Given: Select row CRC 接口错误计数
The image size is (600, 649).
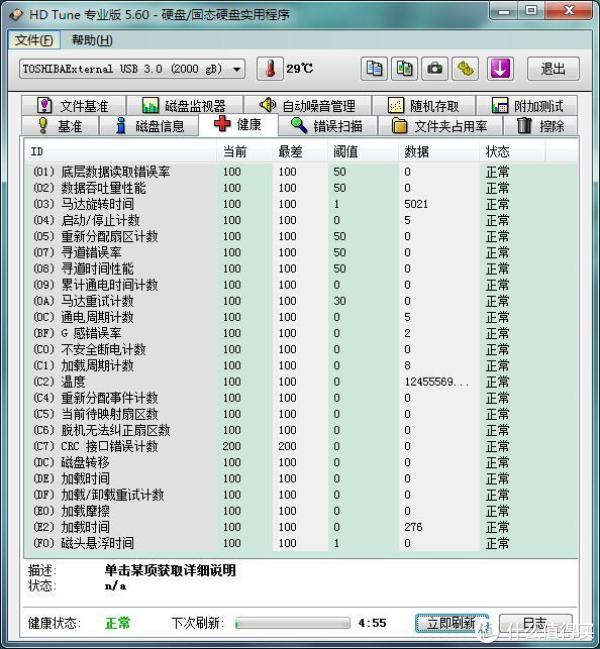Looking at the screenshot, I should 301,446.
